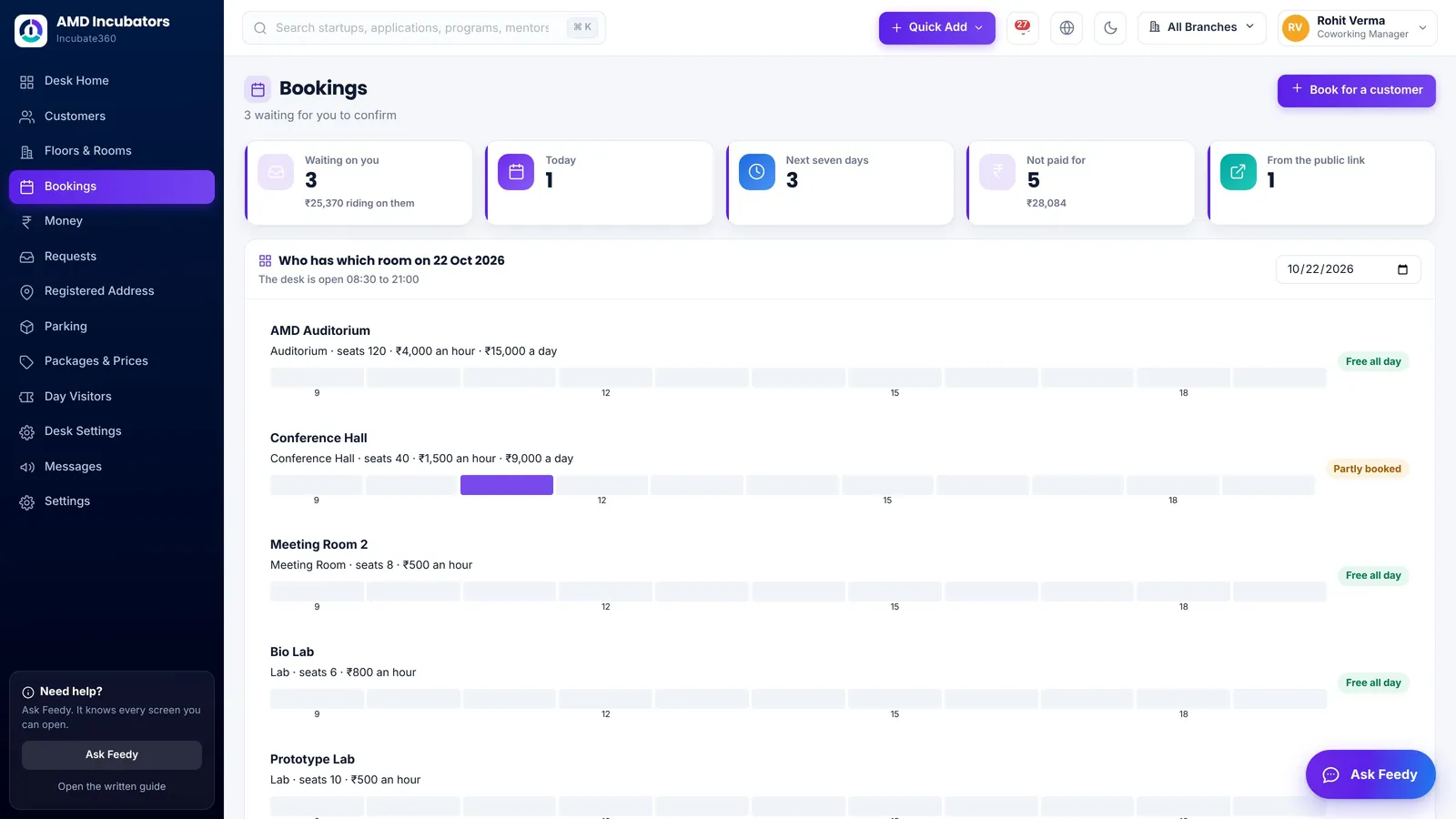This screenshot has width=1456, height=819.
Task: Expand Rohit Verma profile menu
Action: tap(1358, 27)
